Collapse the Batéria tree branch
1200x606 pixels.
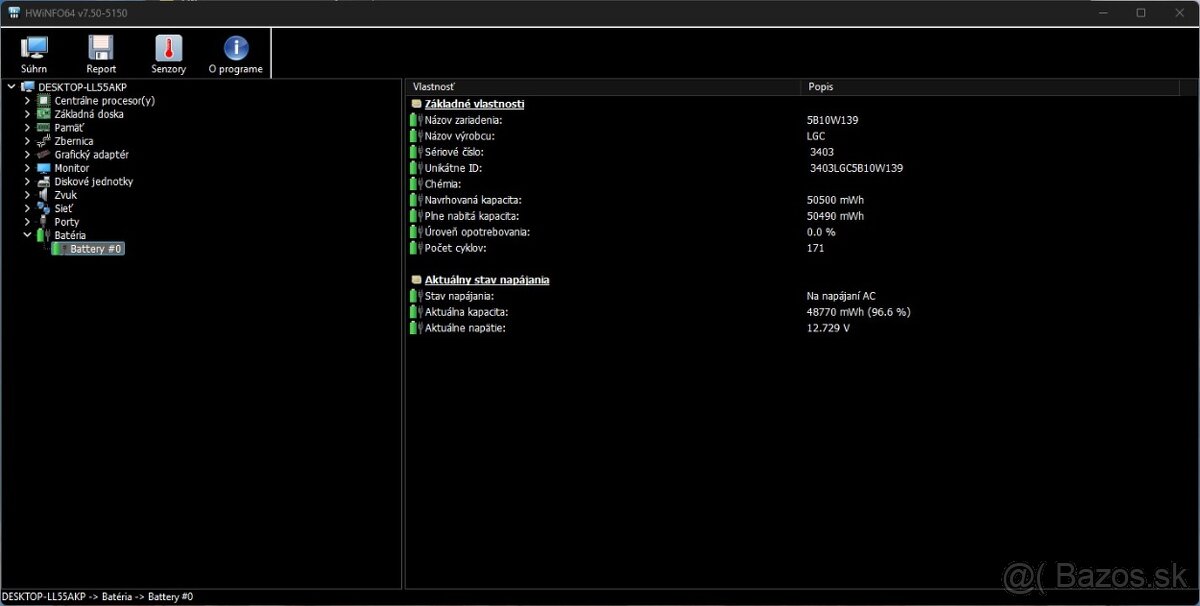(x=27, y=235)
